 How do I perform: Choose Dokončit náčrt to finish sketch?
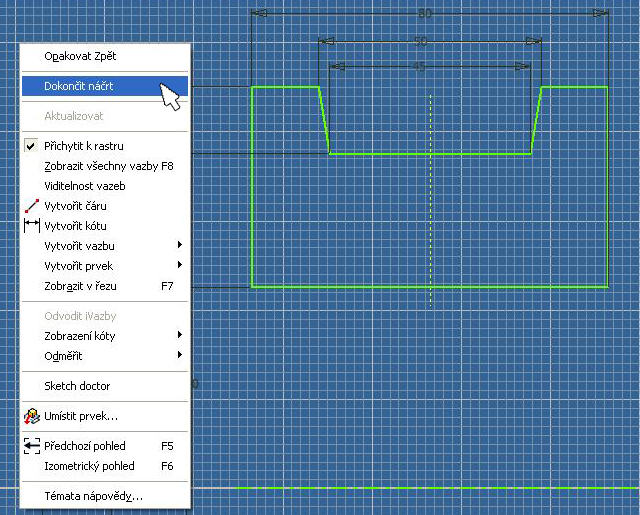point(105,86)
